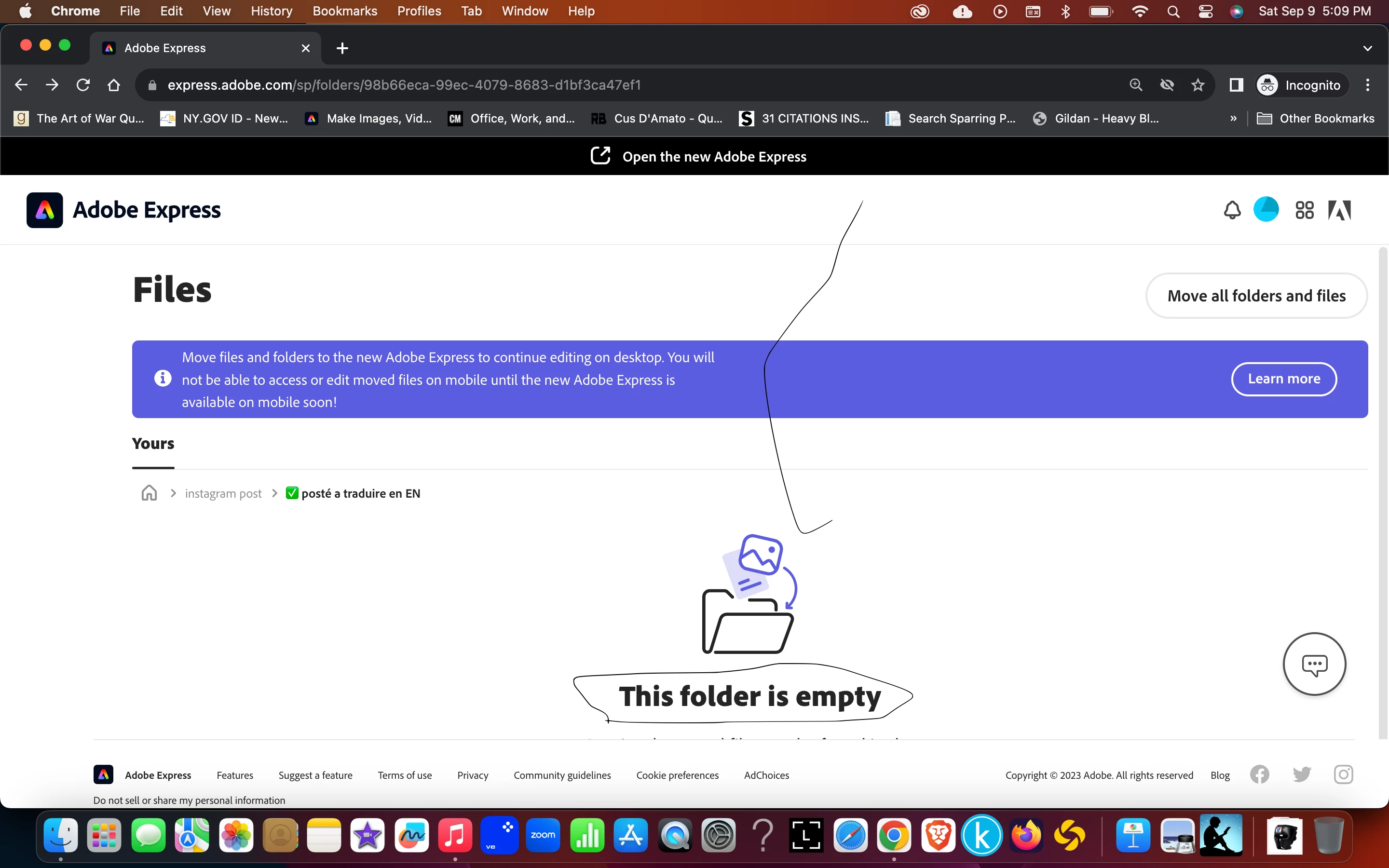Select the Yours tab
The height and width of the screenshot is (868, 1389).
coord(153,444)
